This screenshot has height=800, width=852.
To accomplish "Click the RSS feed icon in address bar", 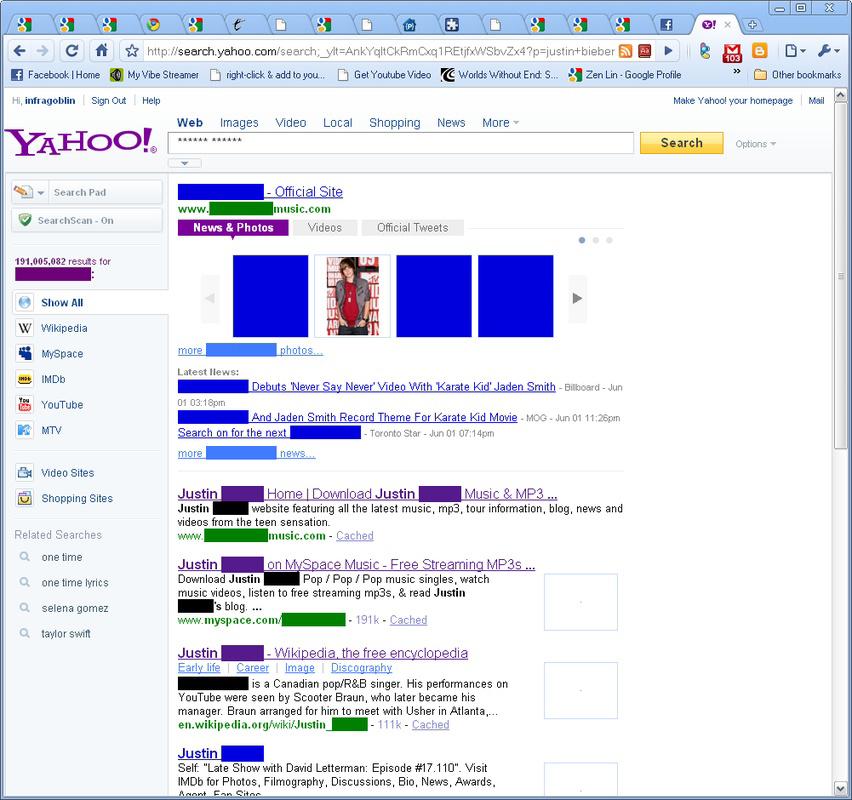I will [x=626, y=51].
